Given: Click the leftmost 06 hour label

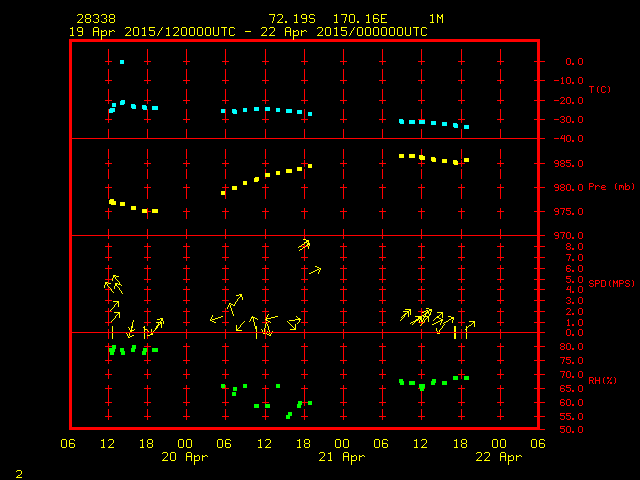Looking at the screenshot, I should (x=69, y=443).
